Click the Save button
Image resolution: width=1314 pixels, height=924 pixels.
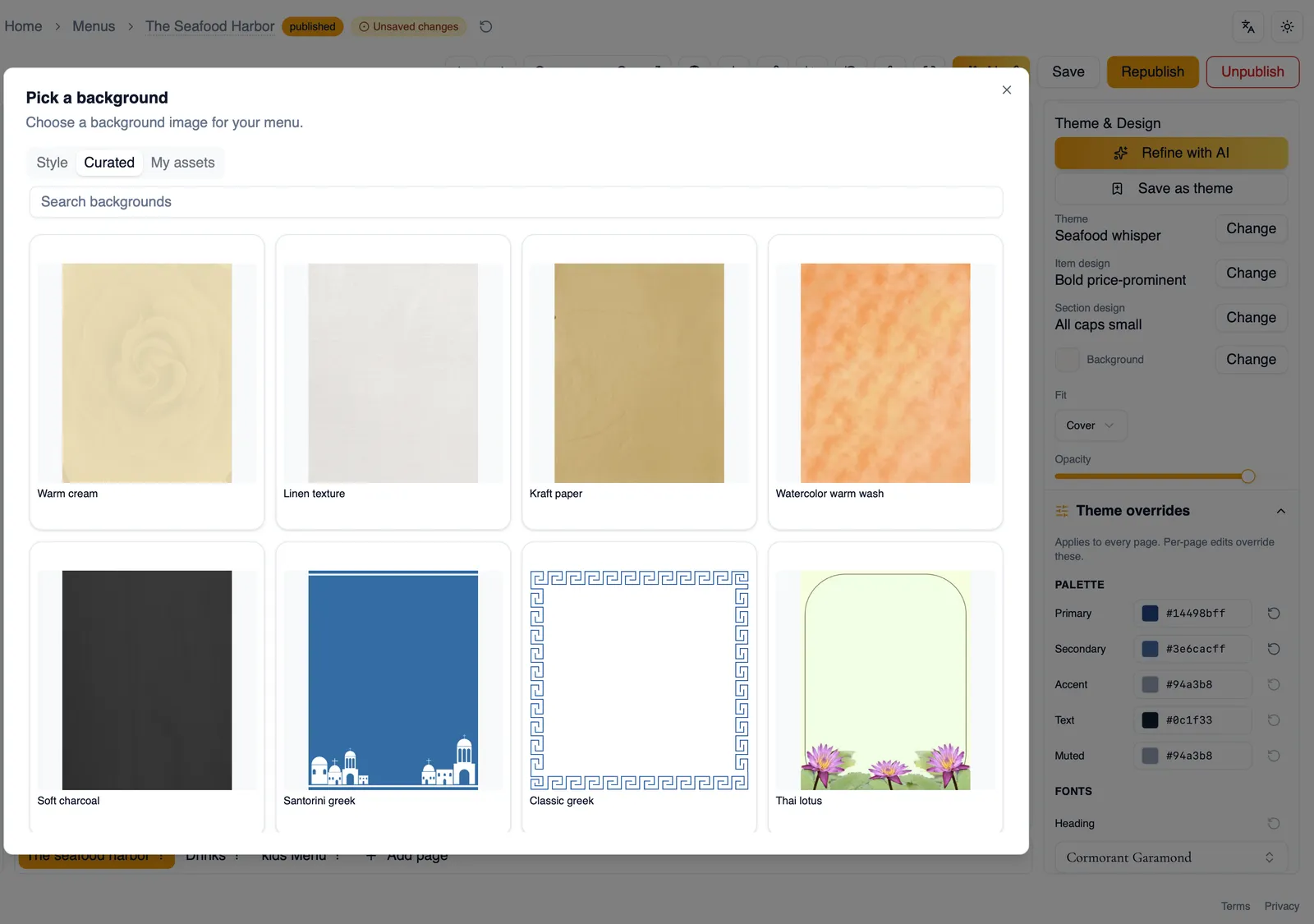1068,71
